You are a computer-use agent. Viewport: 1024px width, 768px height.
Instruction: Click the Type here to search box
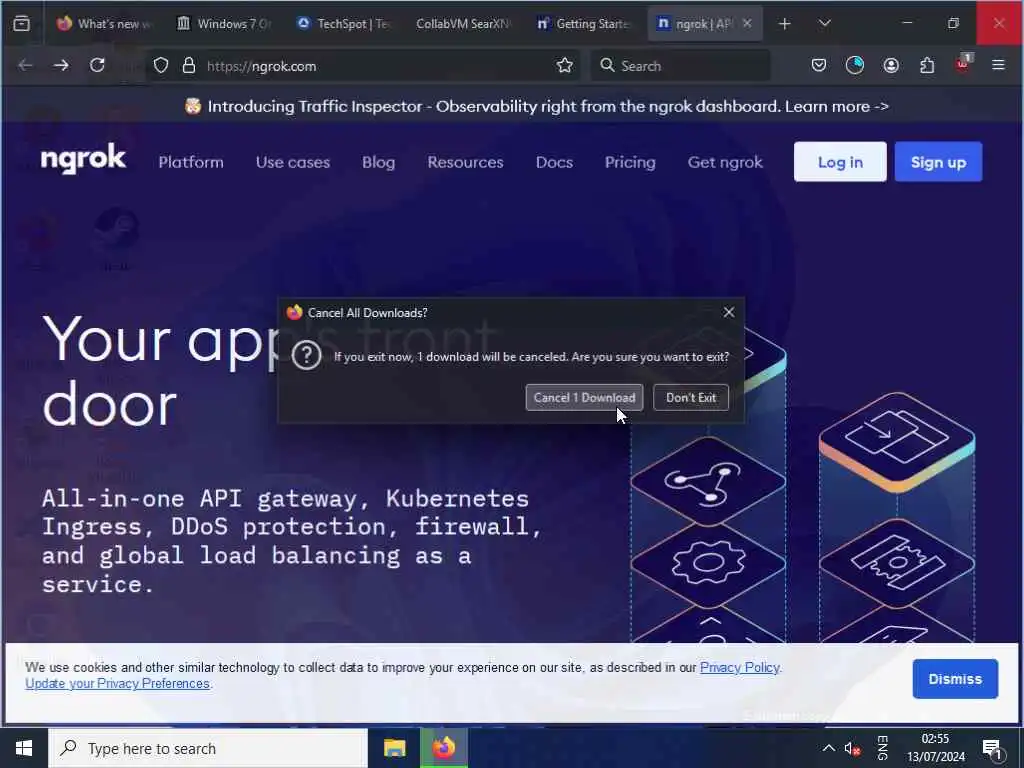tap(208, 748)
